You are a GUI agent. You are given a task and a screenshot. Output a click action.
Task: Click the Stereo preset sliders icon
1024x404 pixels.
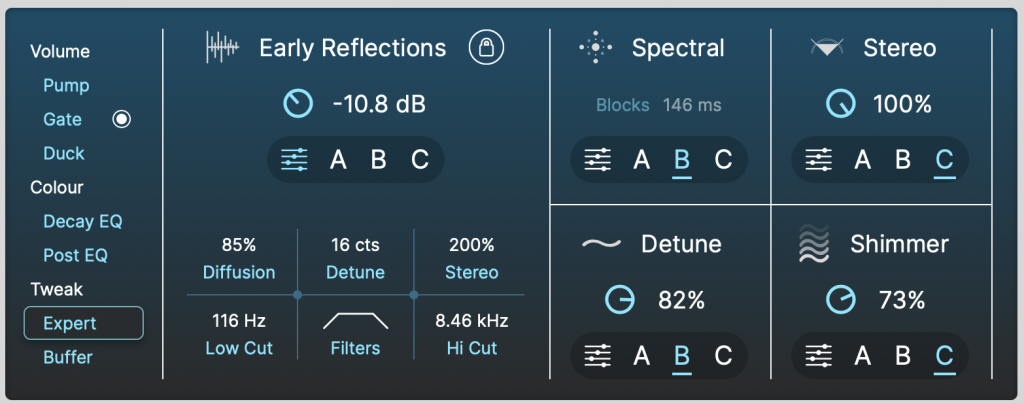[819, 159]
